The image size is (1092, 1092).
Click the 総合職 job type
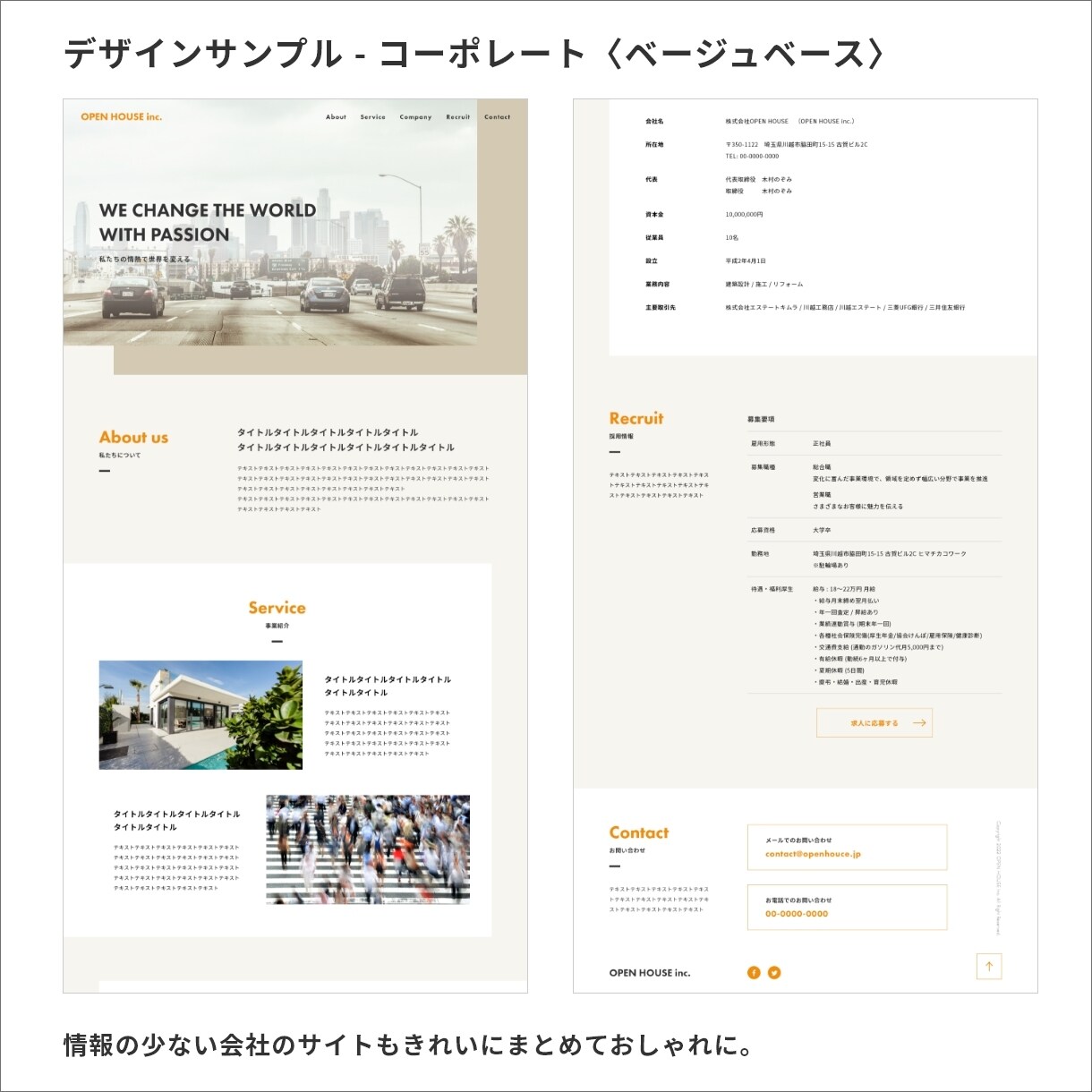(x=822, y=467)
